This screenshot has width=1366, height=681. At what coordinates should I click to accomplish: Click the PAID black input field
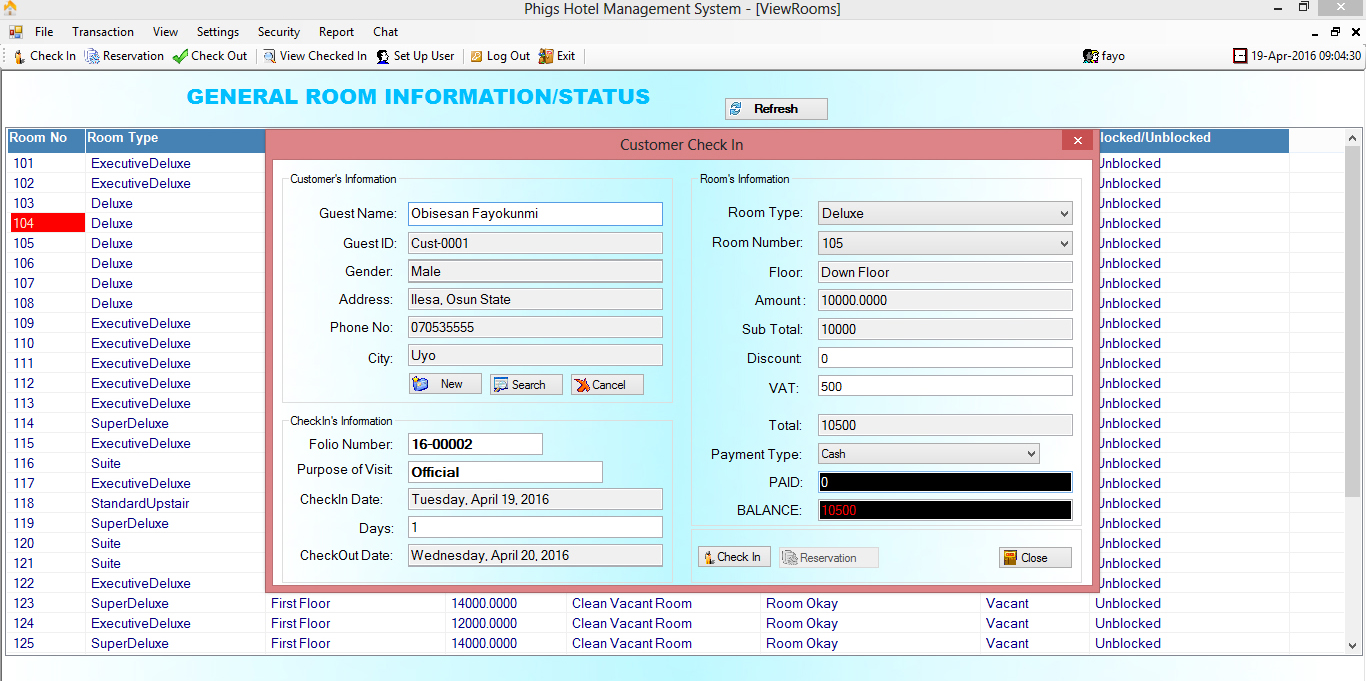[x=945, y=482]
